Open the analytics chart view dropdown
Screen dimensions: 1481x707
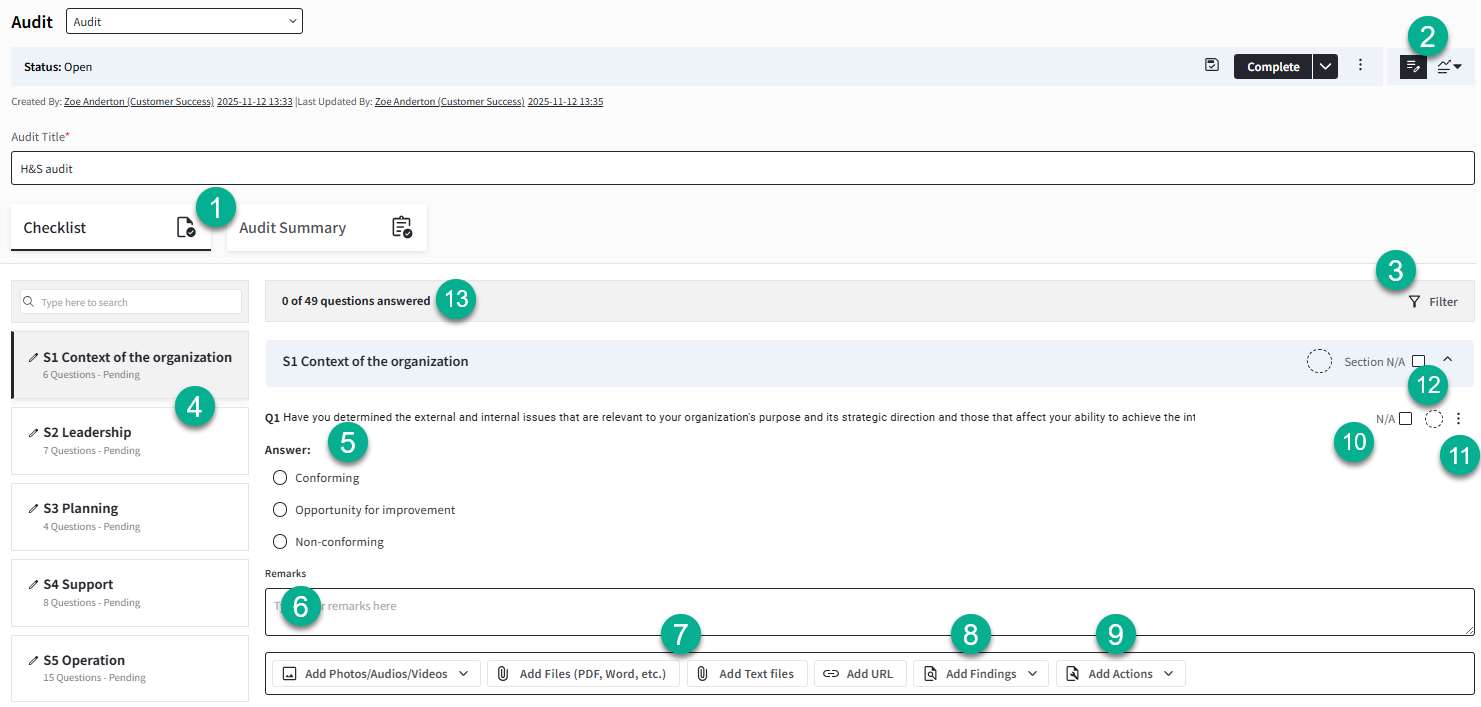(1450, 67)
